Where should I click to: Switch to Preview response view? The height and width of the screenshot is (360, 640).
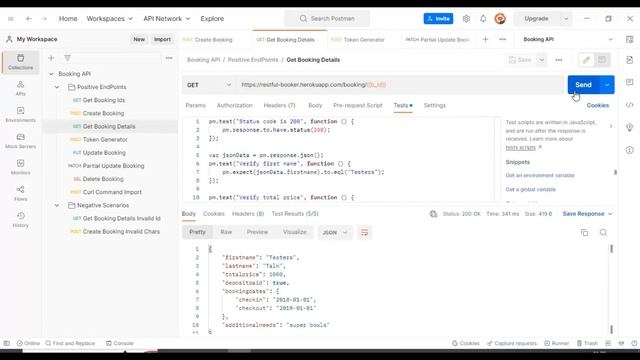257,232
